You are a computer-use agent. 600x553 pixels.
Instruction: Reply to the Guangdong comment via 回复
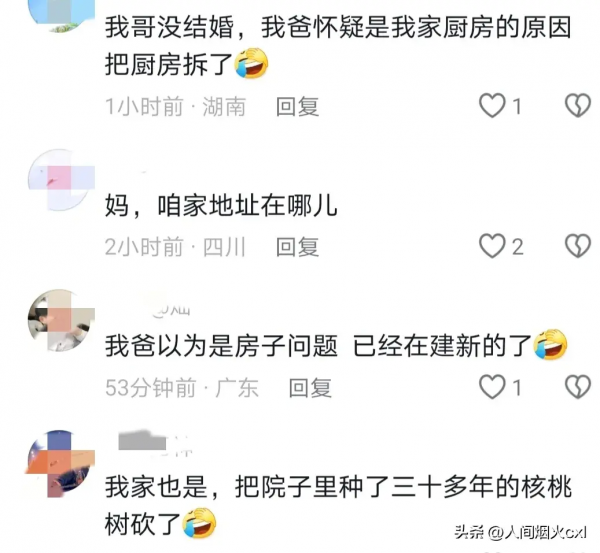click(310, 388)
